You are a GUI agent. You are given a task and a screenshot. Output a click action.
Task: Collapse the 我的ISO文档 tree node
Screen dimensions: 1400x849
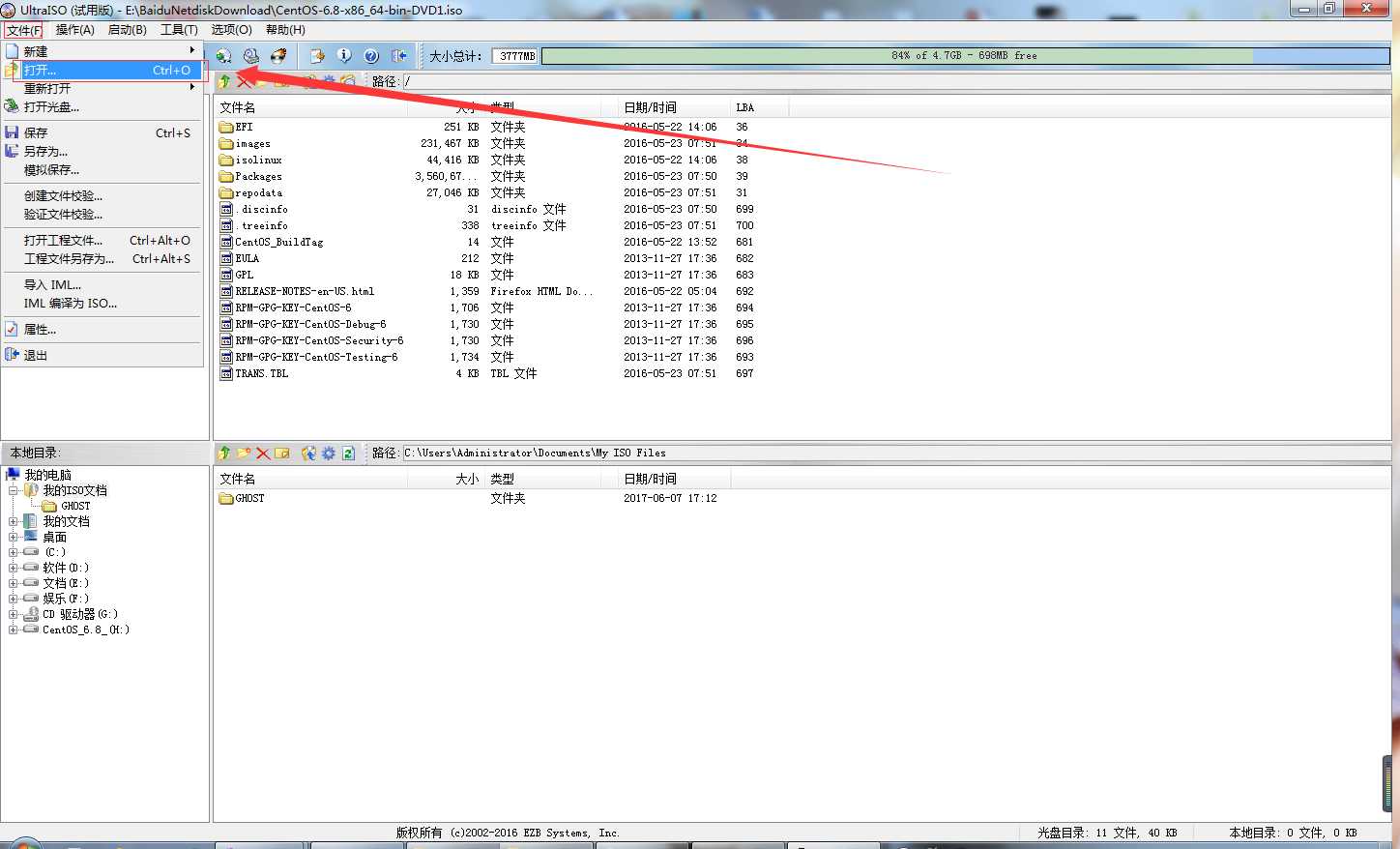tap(14, 490)
